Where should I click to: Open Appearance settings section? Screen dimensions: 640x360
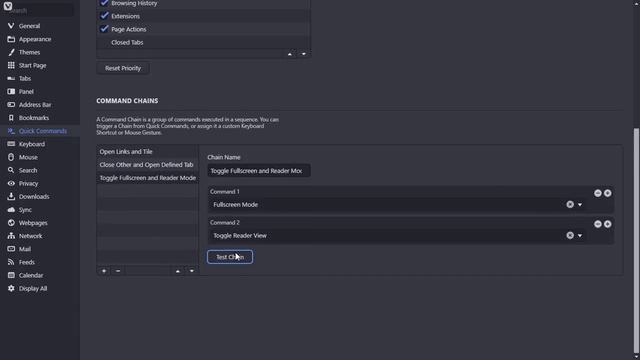35,39
